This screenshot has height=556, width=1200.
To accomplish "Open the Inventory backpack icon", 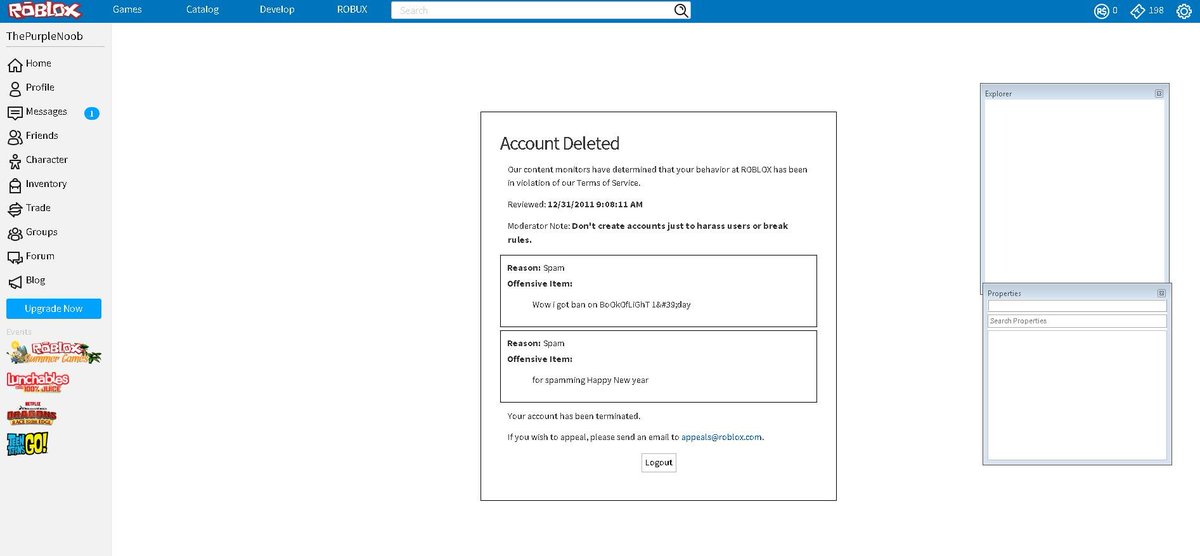I will tap(14, 184).
